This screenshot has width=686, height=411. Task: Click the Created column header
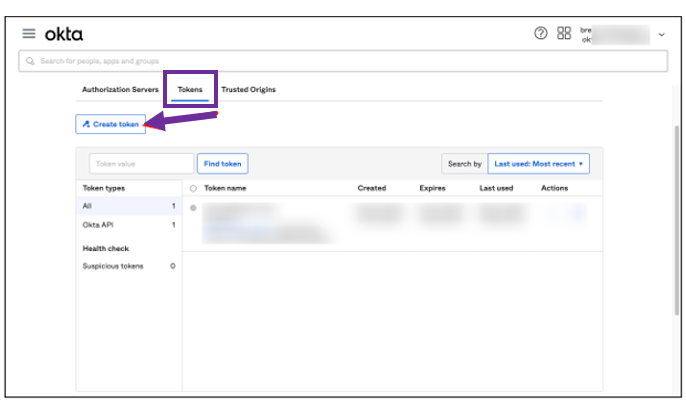pos(372,188)
